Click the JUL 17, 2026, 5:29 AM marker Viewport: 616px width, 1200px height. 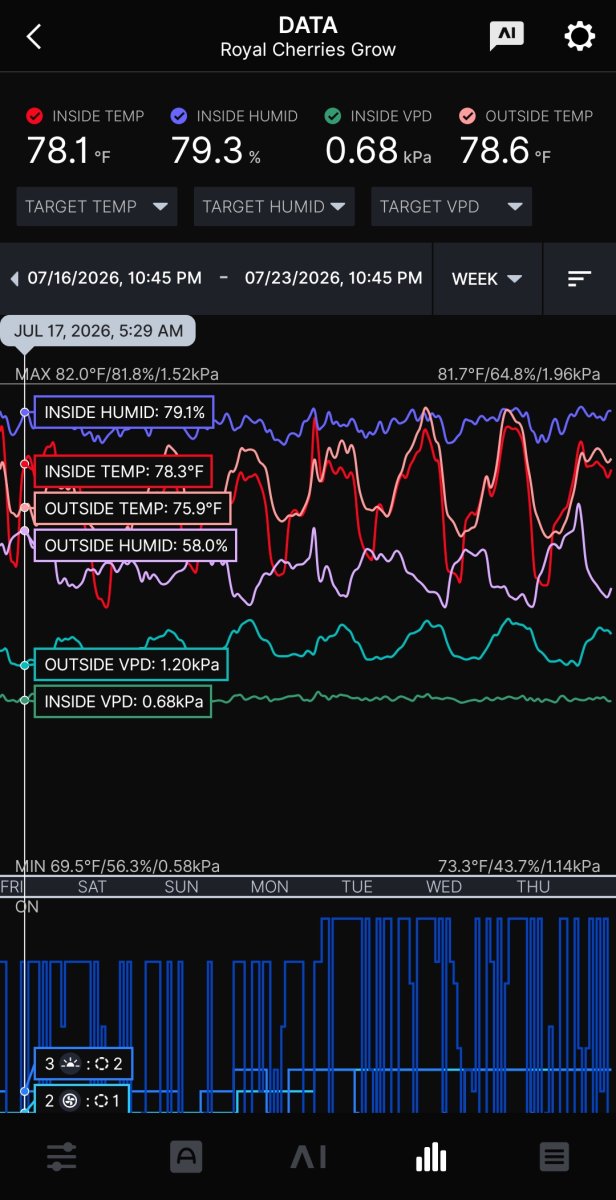[98, 330]
